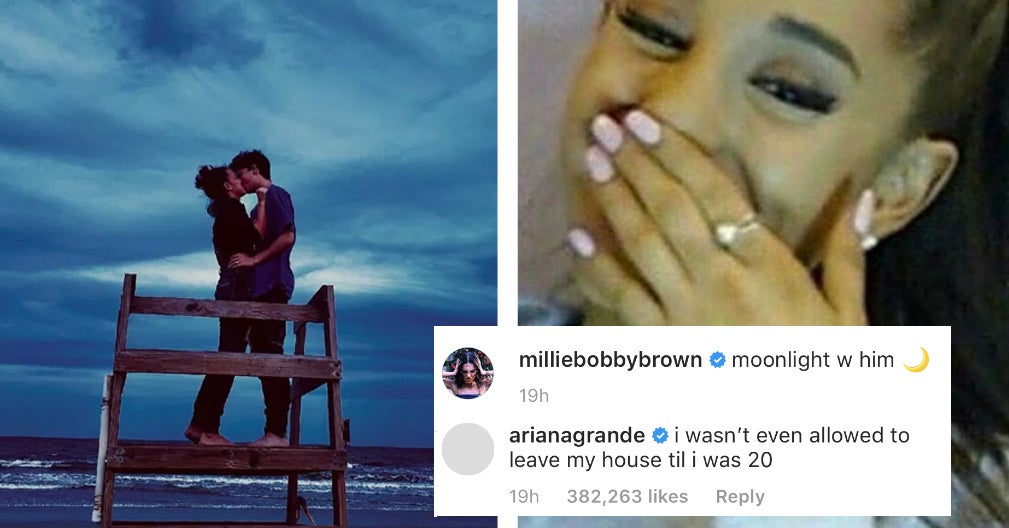Reply to arianagrande's comment

(x=740, y=497)
